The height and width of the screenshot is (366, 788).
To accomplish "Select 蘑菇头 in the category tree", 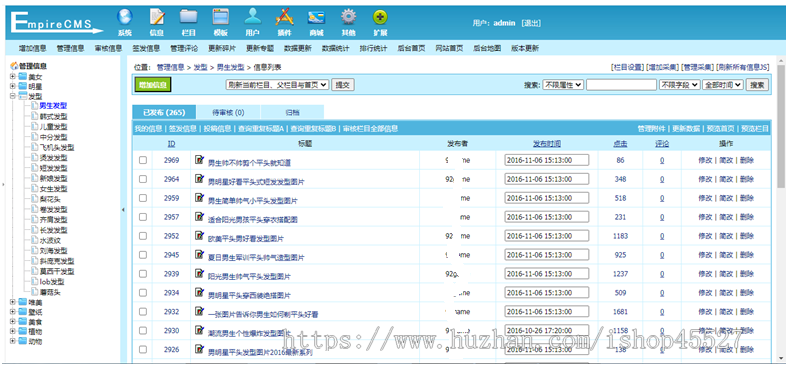I will pyautogui.click(x=50, y=292).
